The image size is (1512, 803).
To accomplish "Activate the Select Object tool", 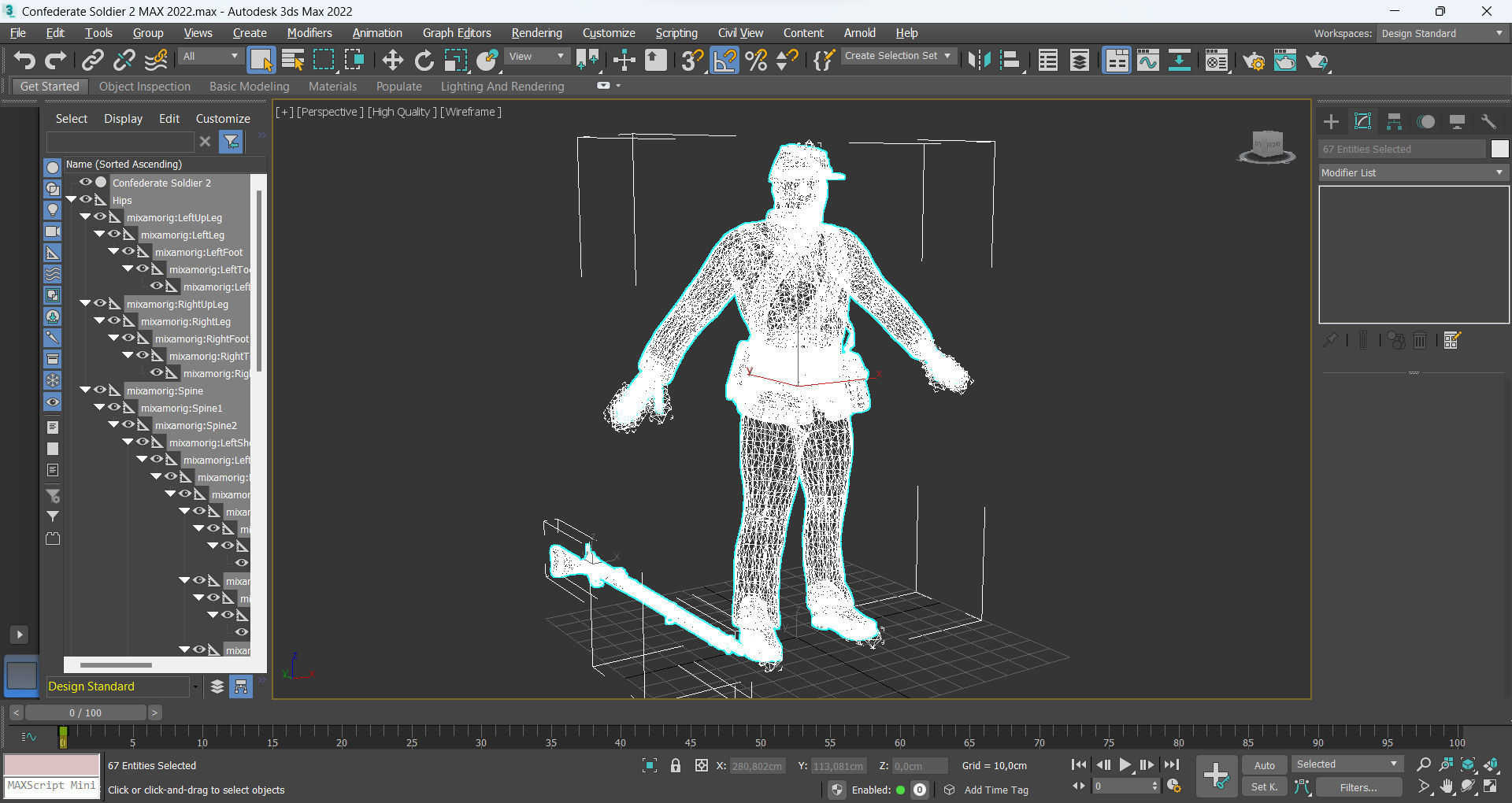I will point(261,60).
